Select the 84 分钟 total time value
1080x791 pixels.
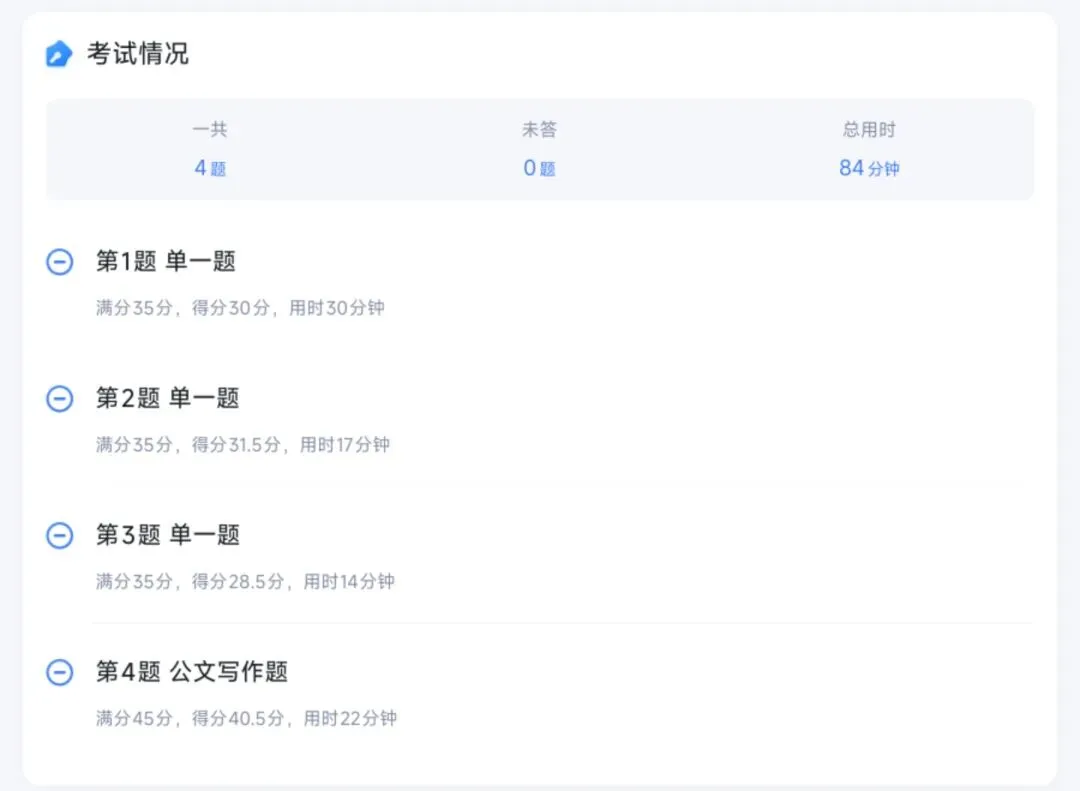[869, 167]
